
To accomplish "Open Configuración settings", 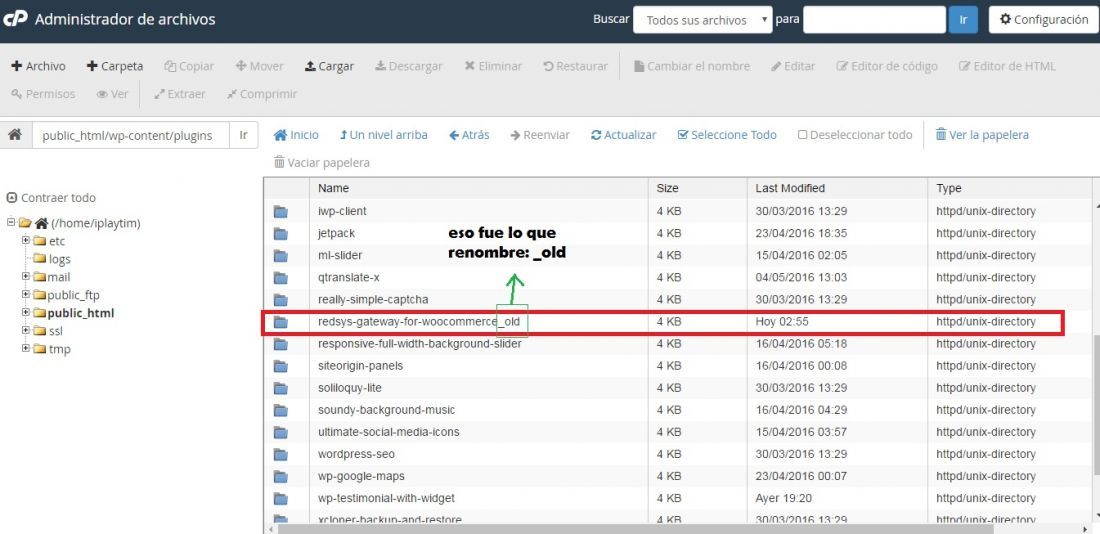I will [x=1043, y=20].
